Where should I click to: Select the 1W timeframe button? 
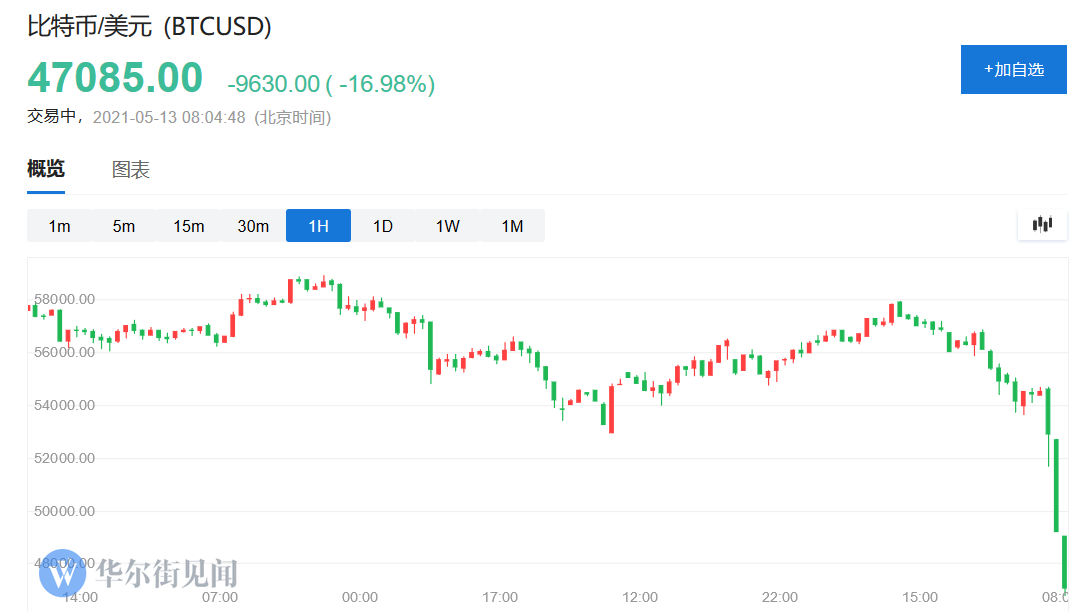(447, 226)
